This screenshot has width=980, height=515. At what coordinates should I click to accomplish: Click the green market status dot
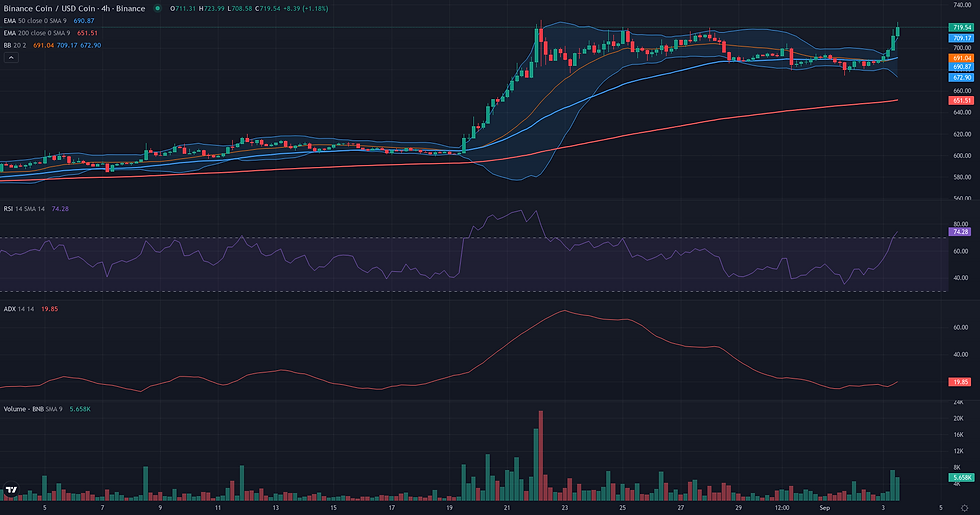click(x=158, y=9)
